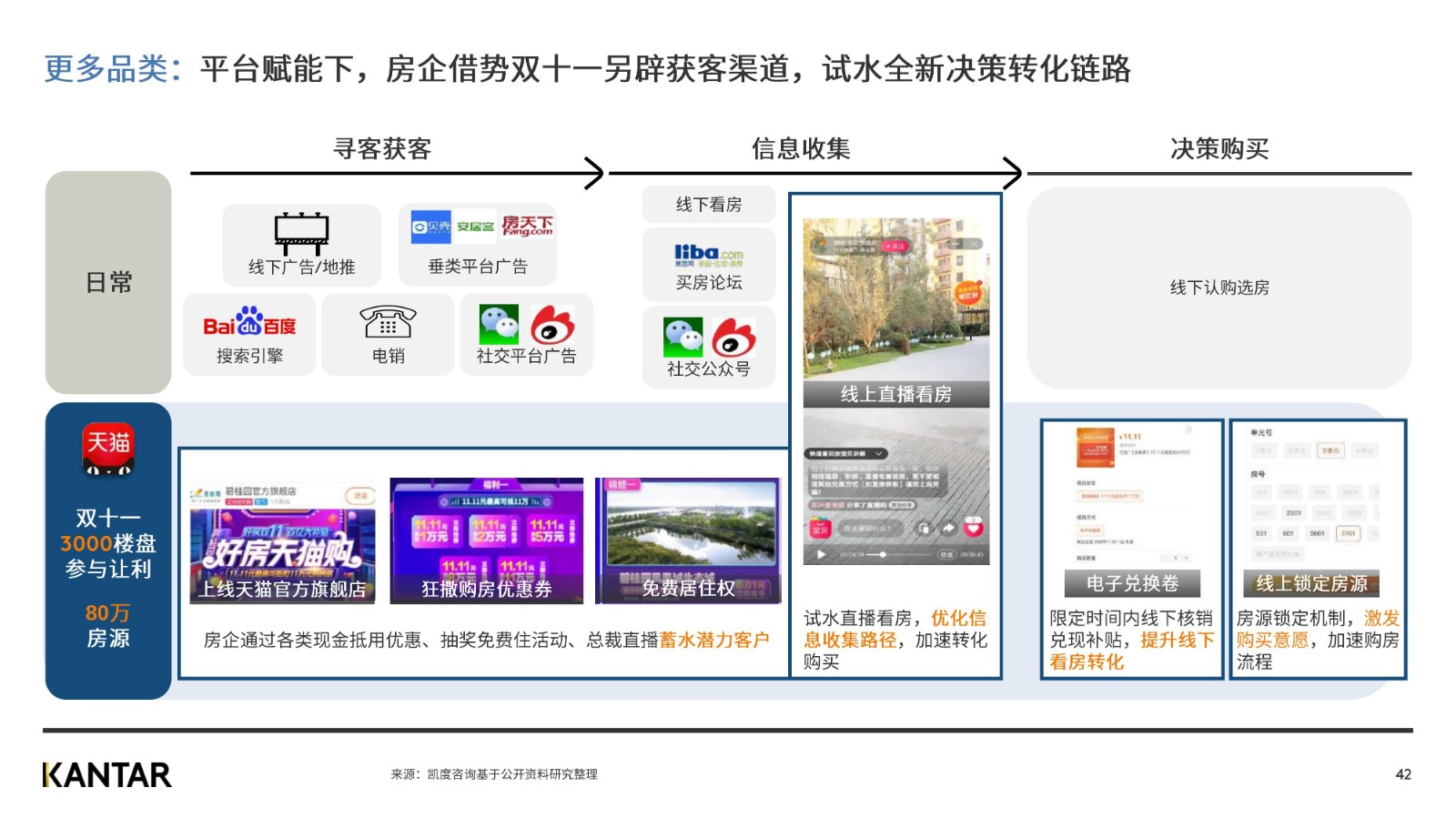Click the KANTAR logo
1456x818 pixels.
point(106,774)
